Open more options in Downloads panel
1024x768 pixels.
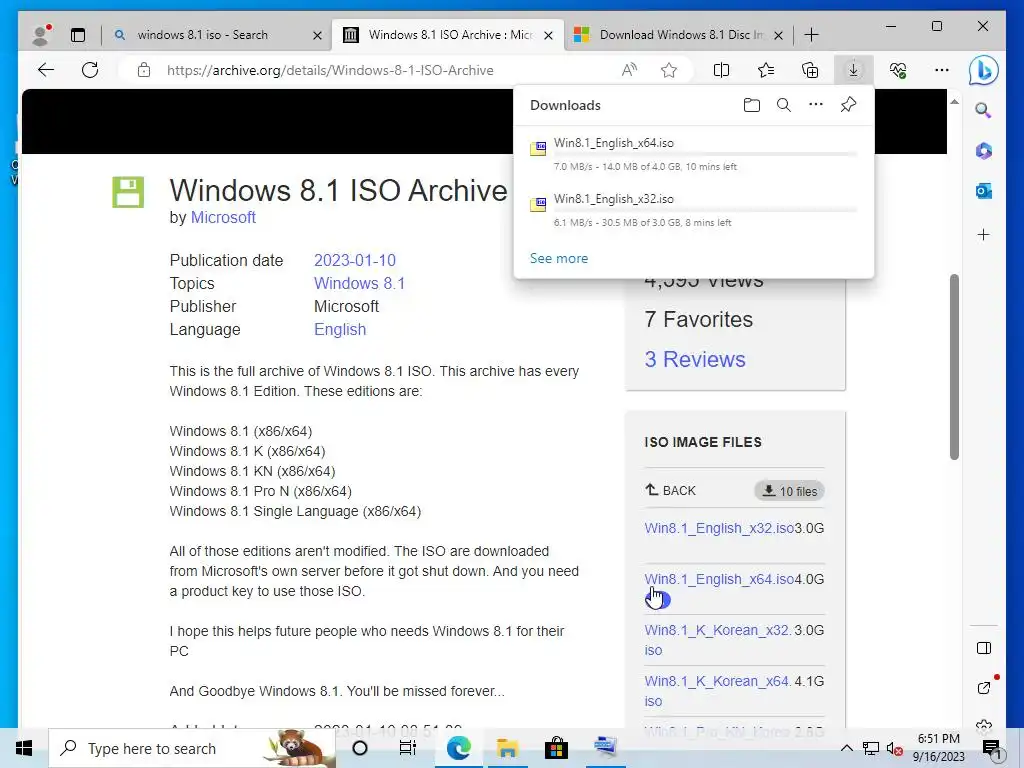point(816,104)
